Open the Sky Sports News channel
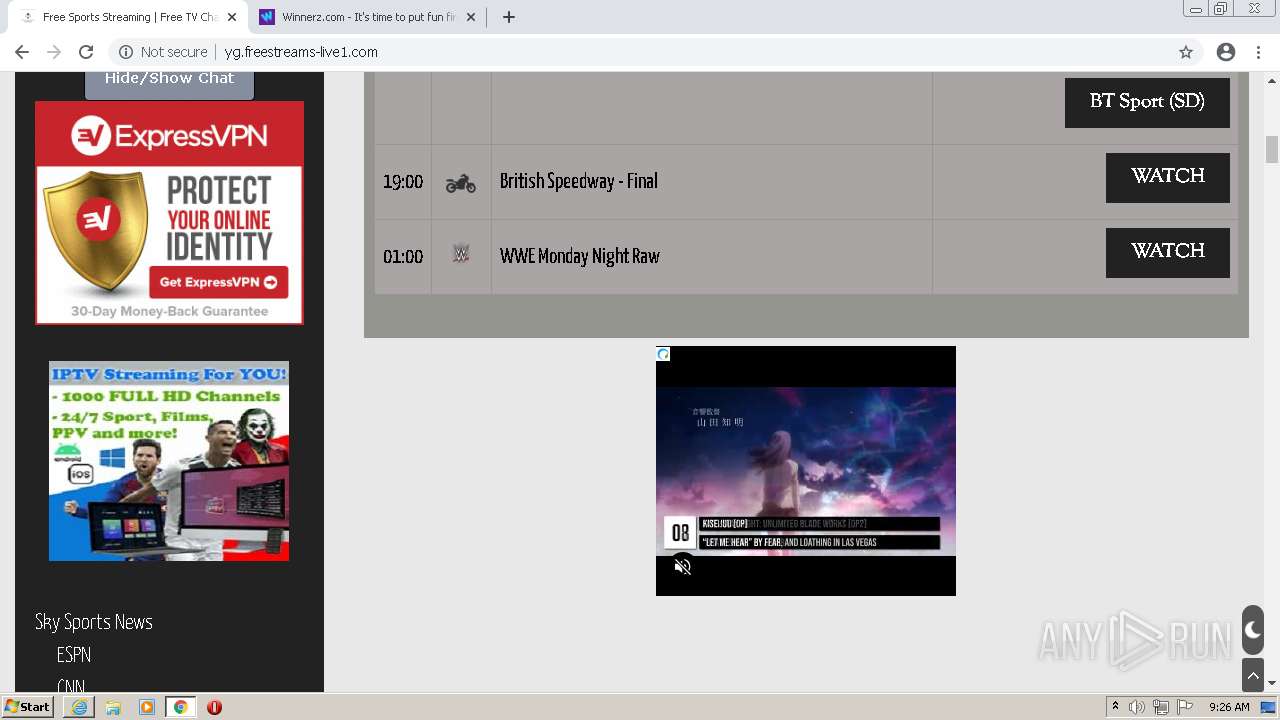The image size is (1280, 720). [94, 622]
